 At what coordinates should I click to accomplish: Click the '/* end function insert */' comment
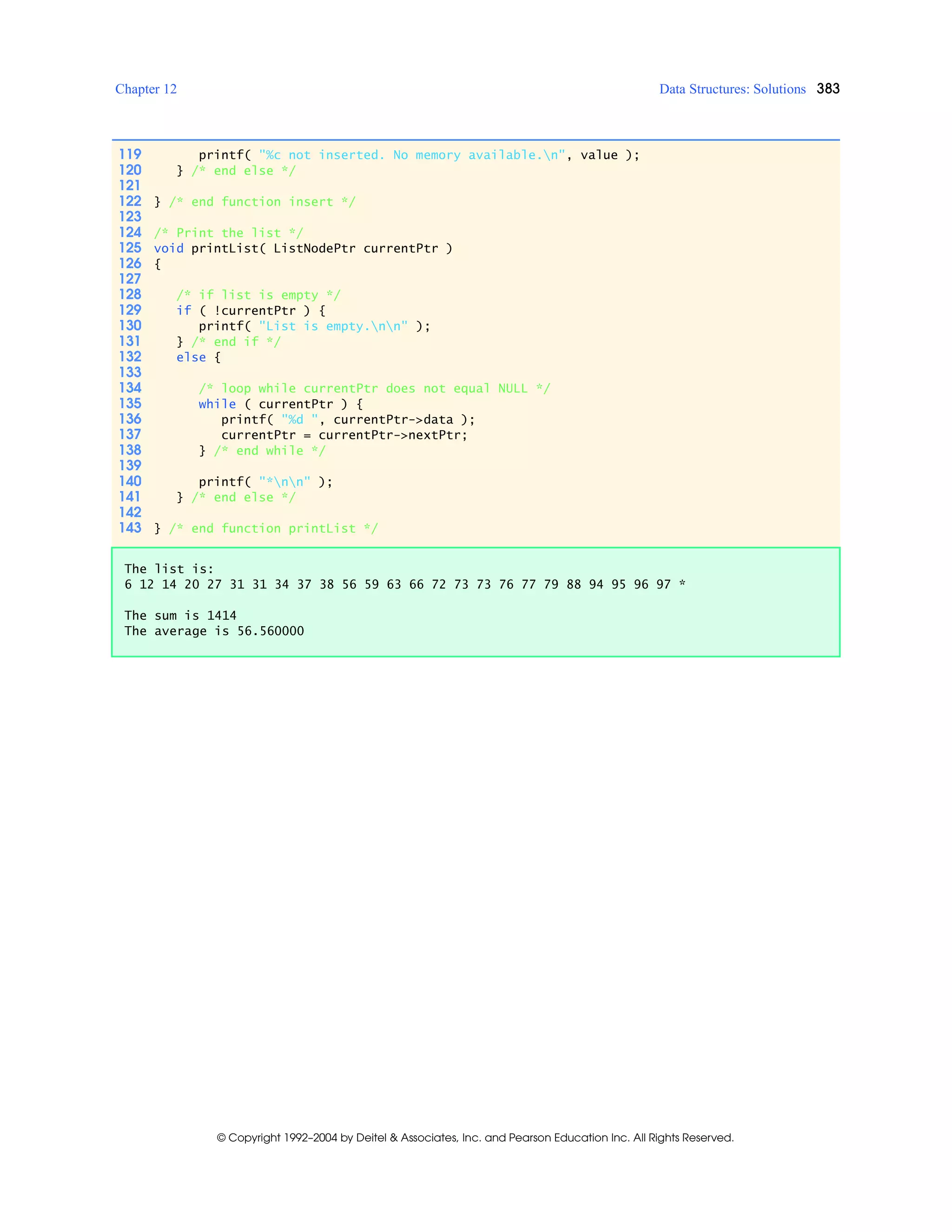[x=262, y=202]
